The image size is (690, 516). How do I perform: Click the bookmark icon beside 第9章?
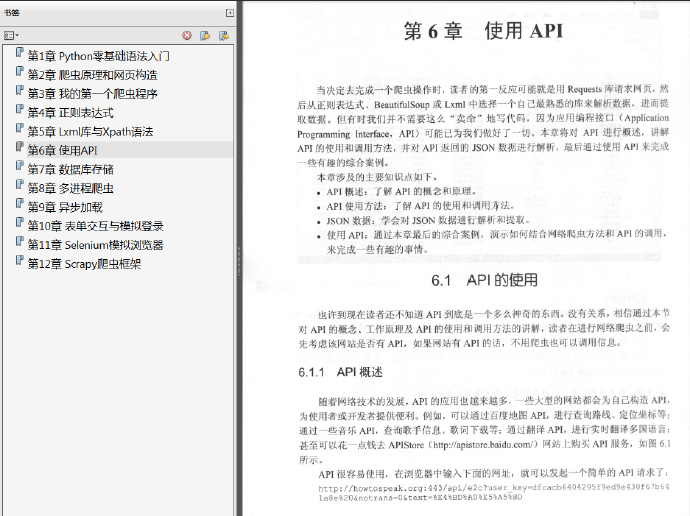tap(19, 204)
